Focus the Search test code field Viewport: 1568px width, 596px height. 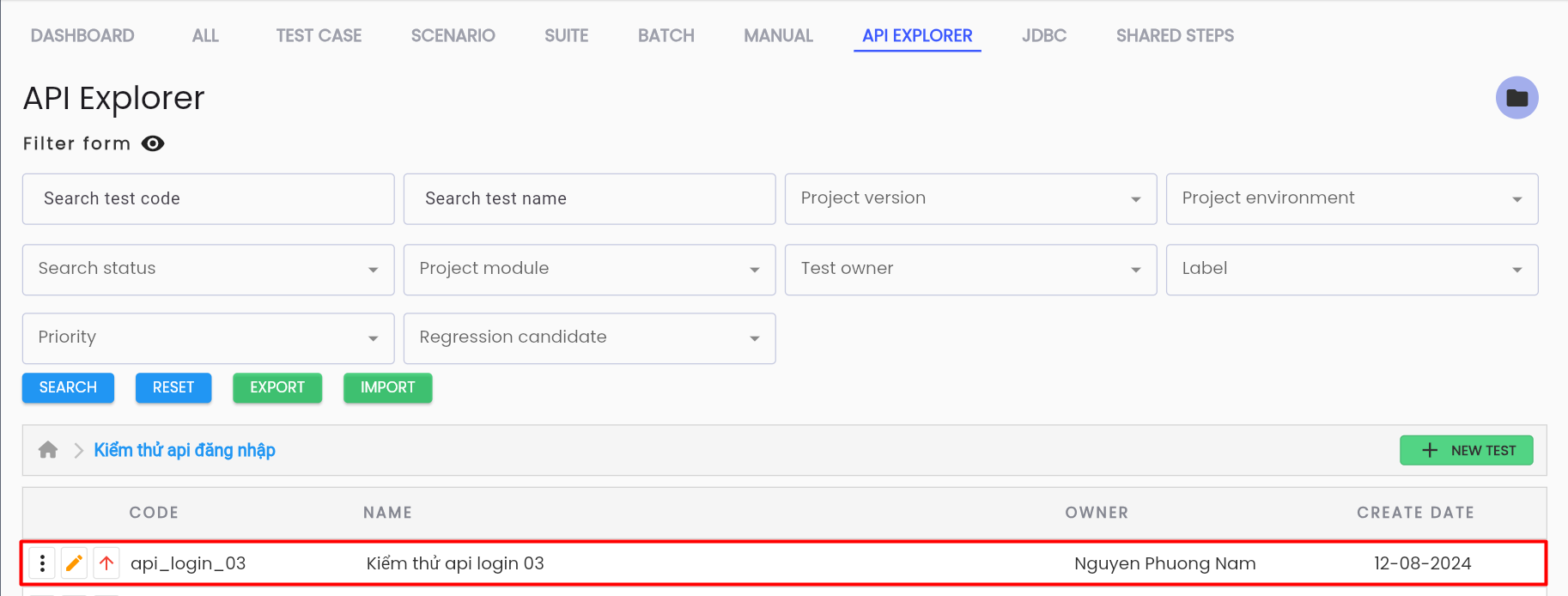tap(208, 198)
